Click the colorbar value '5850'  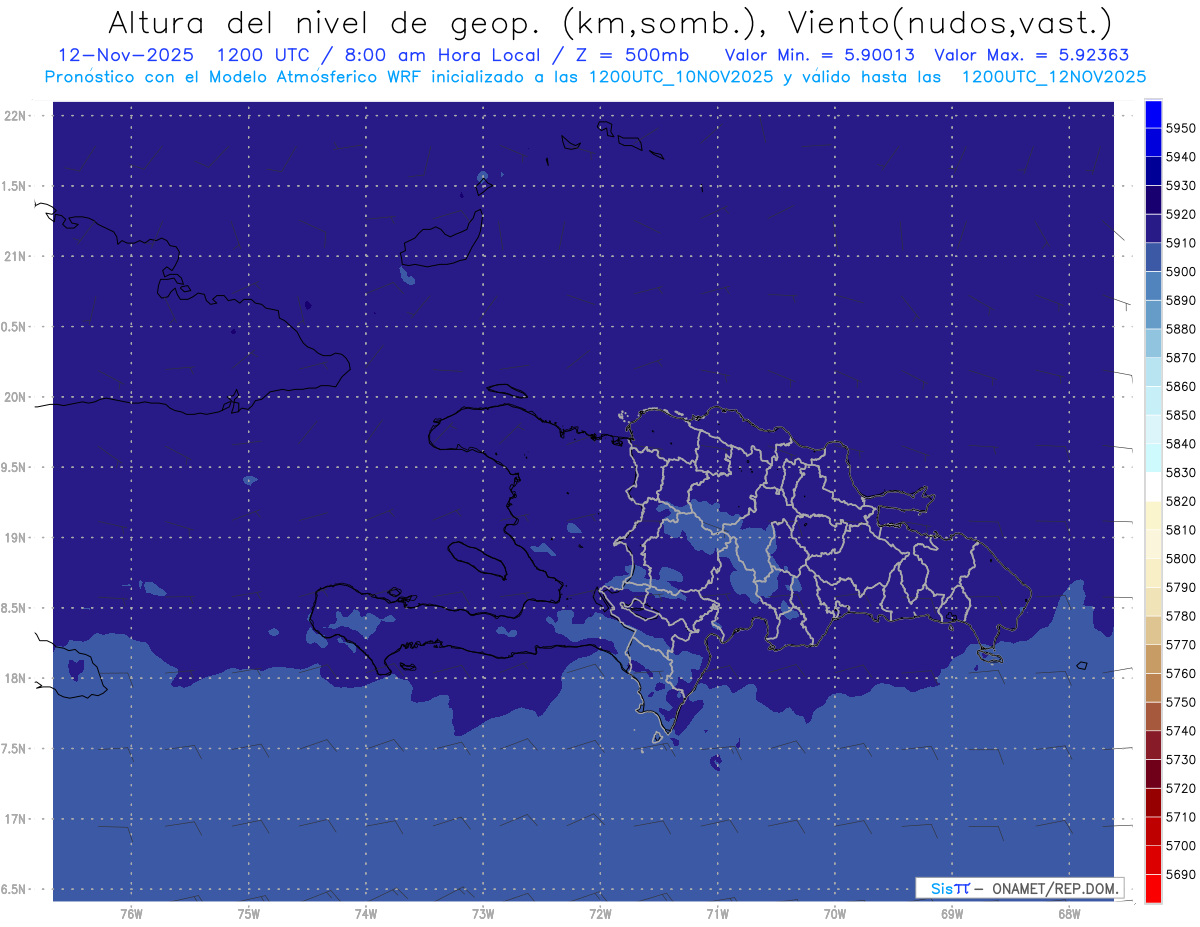pos(1181,415)
